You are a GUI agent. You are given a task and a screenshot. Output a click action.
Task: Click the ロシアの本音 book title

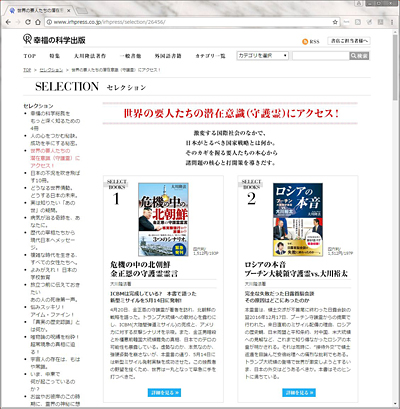click(x=296, y=269)
